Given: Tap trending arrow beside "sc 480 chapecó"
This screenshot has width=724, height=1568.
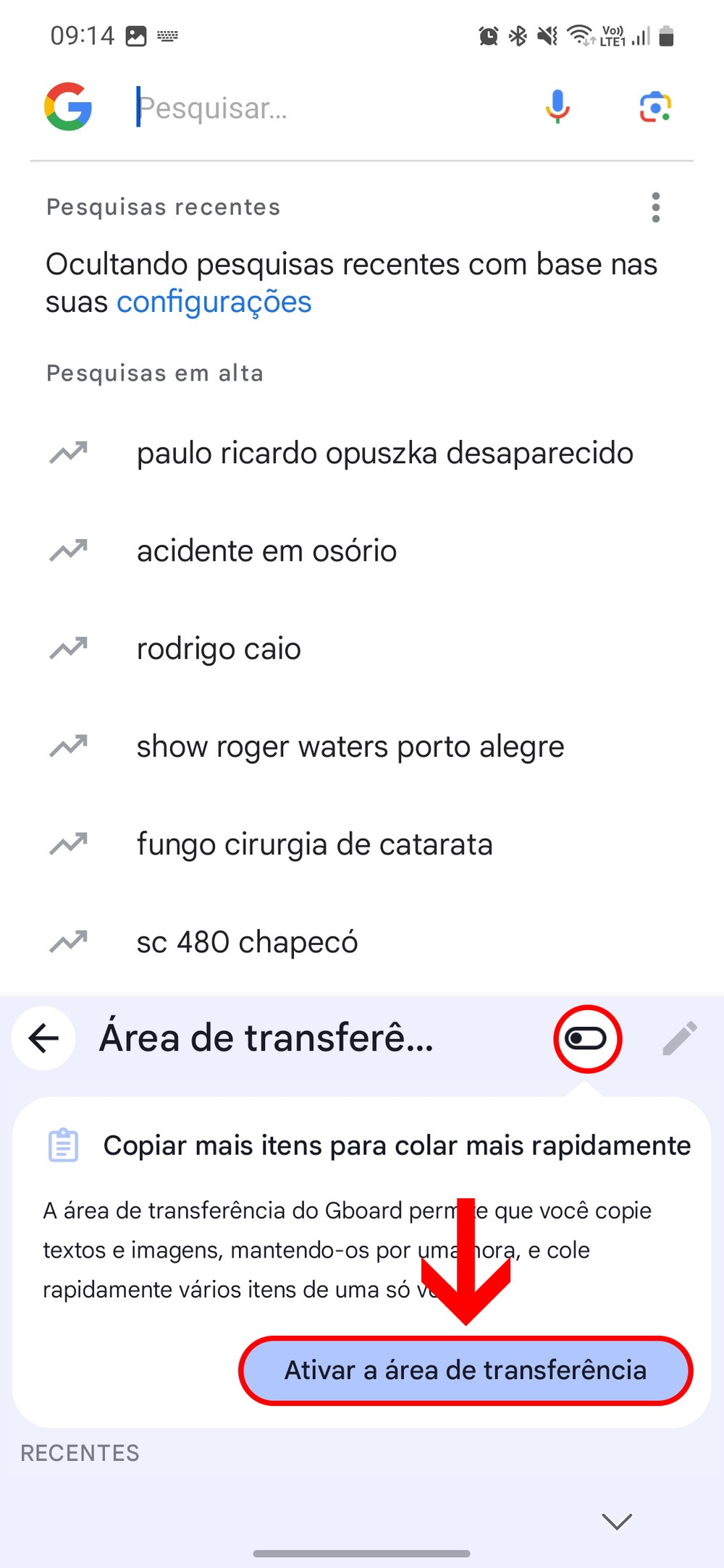Looking at the screenshot, I should (x=68, y=941).
